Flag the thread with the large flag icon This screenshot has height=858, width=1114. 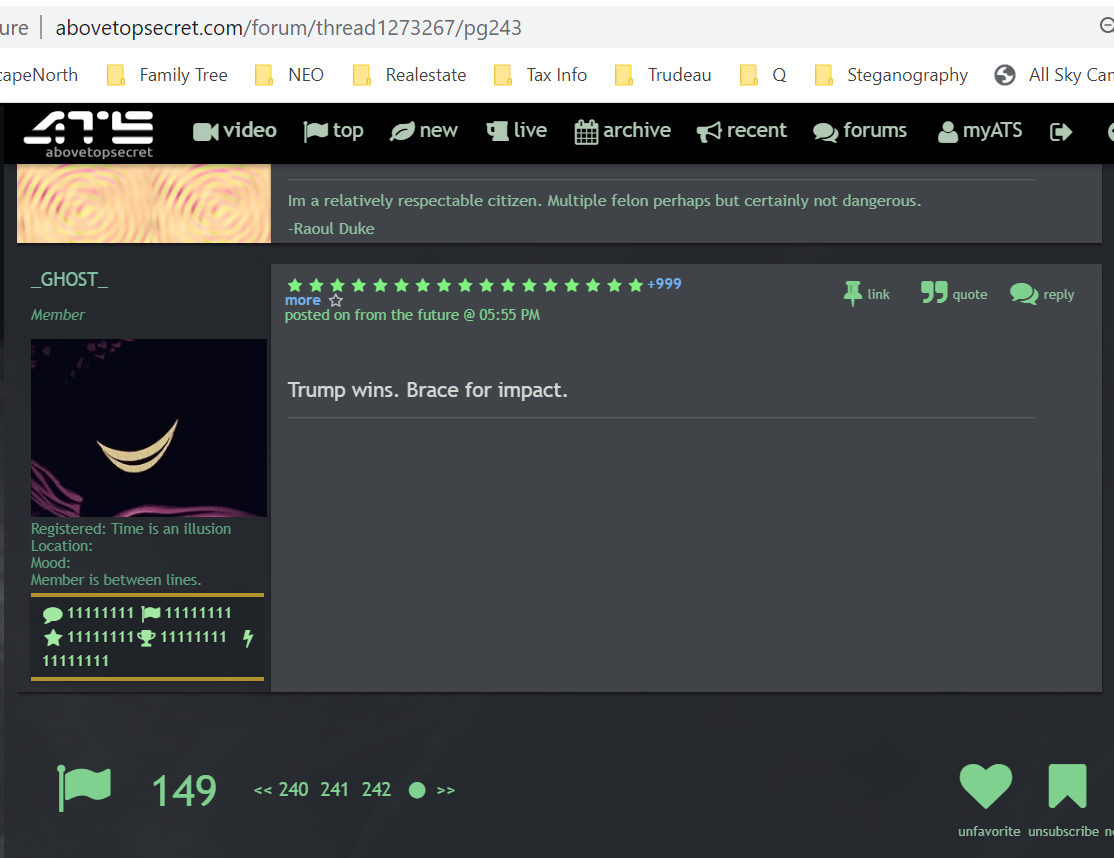coord(84,788)
